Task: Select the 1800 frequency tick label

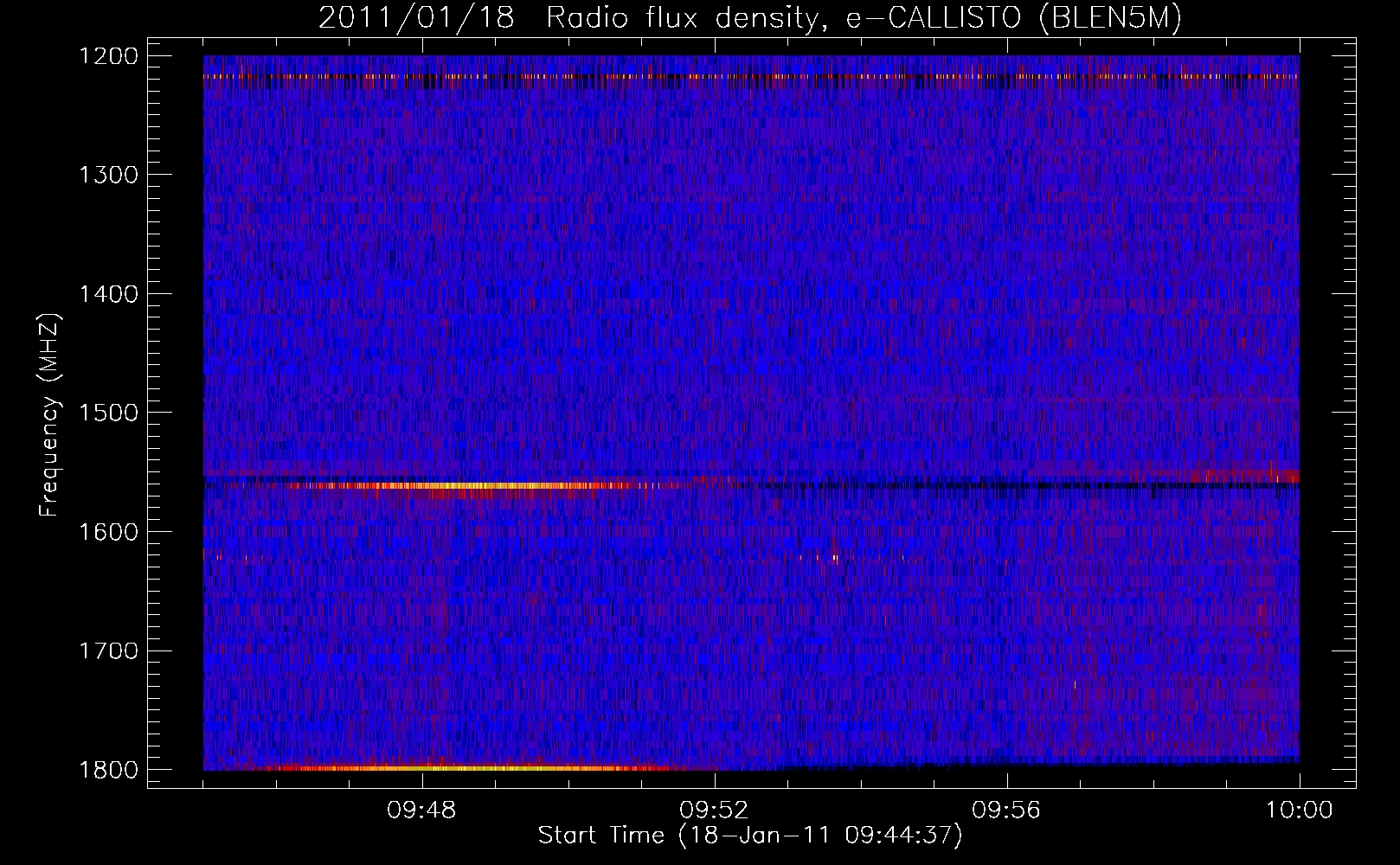Action: [x=108, y=770]
